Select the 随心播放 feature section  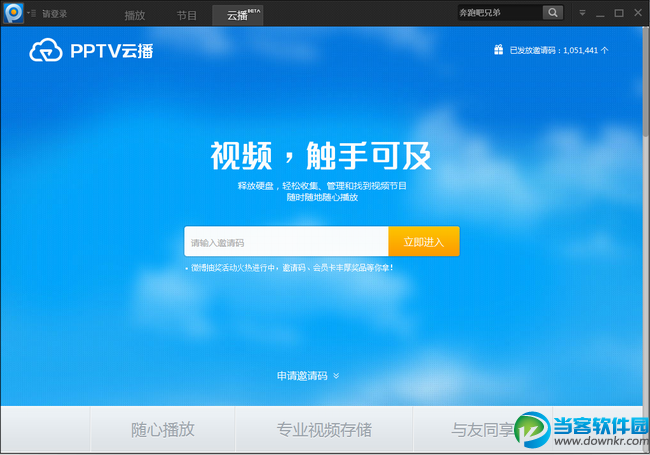click(x=162, y=429)
